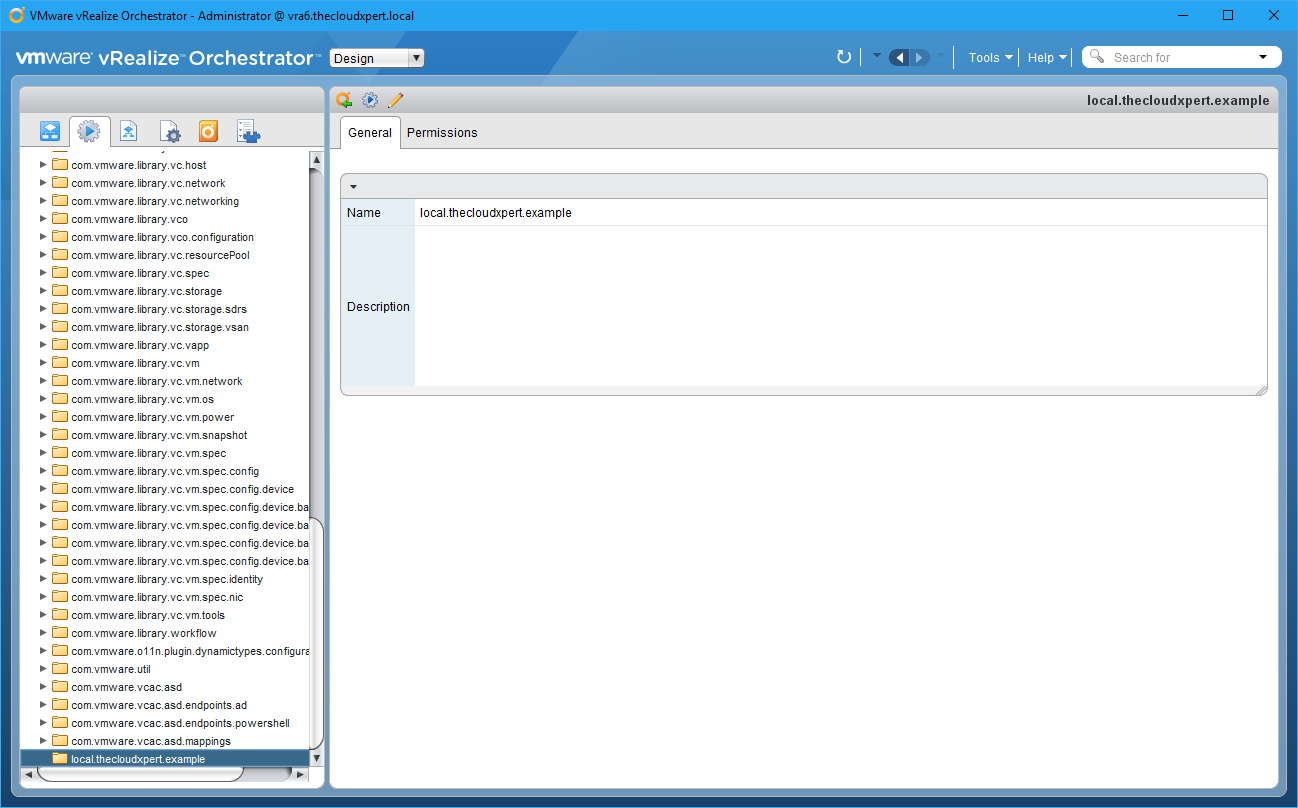Open the Resources view document icon

(x=129, y=131)
